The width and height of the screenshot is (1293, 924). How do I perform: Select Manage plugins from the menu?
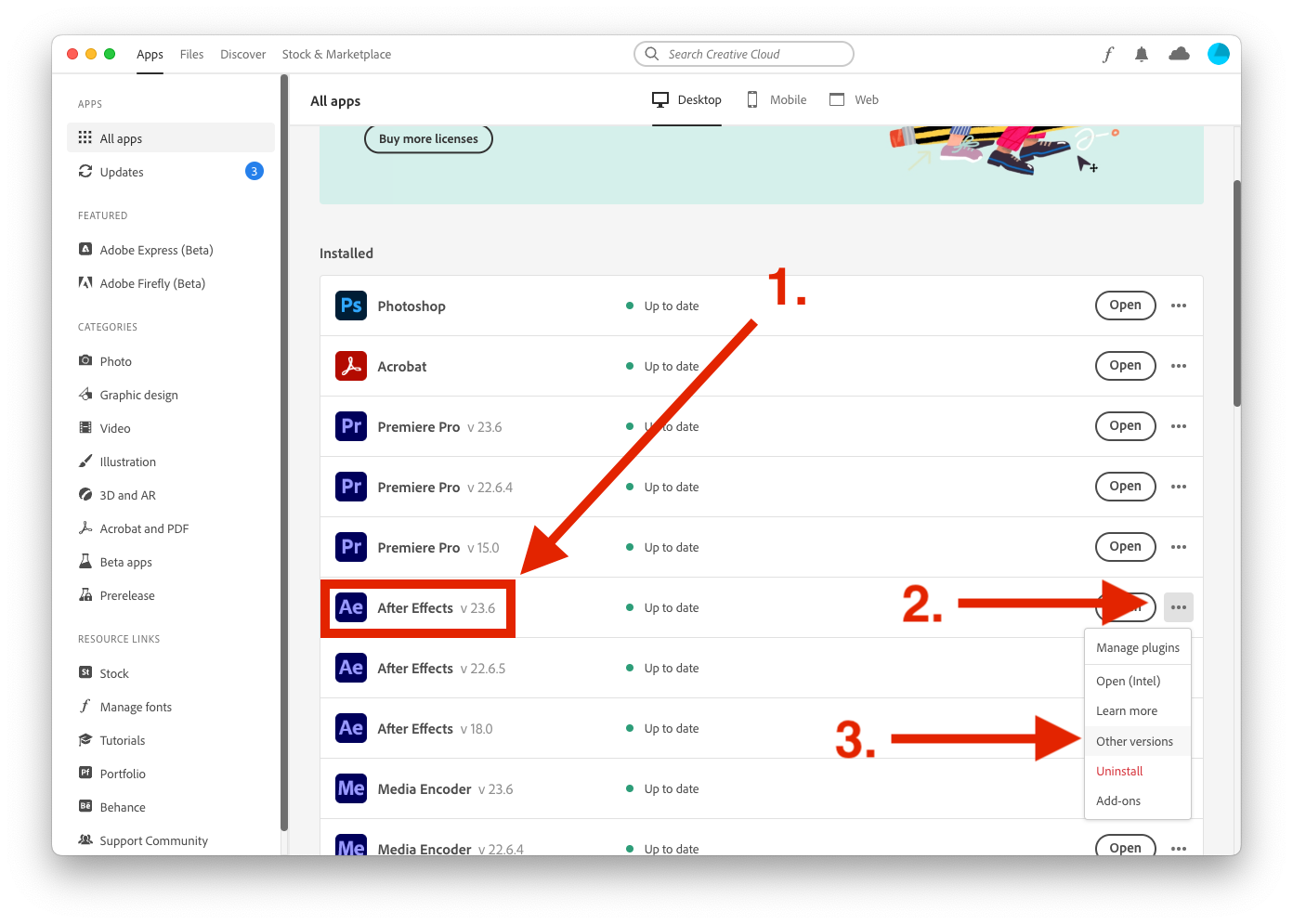1138,647
